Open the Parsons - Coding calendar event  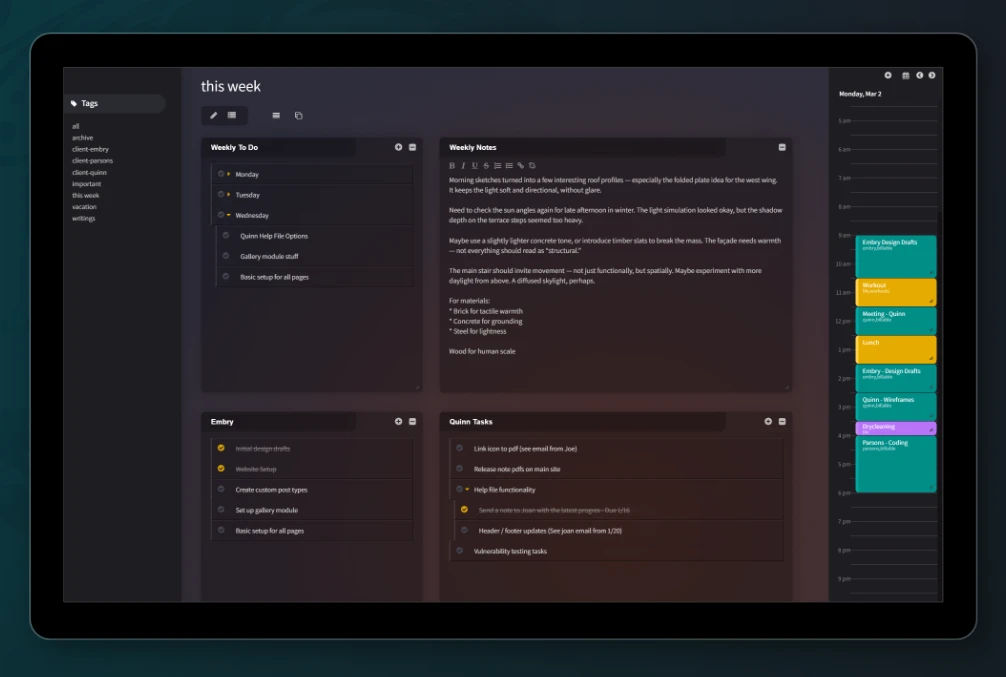coord(895,463)
